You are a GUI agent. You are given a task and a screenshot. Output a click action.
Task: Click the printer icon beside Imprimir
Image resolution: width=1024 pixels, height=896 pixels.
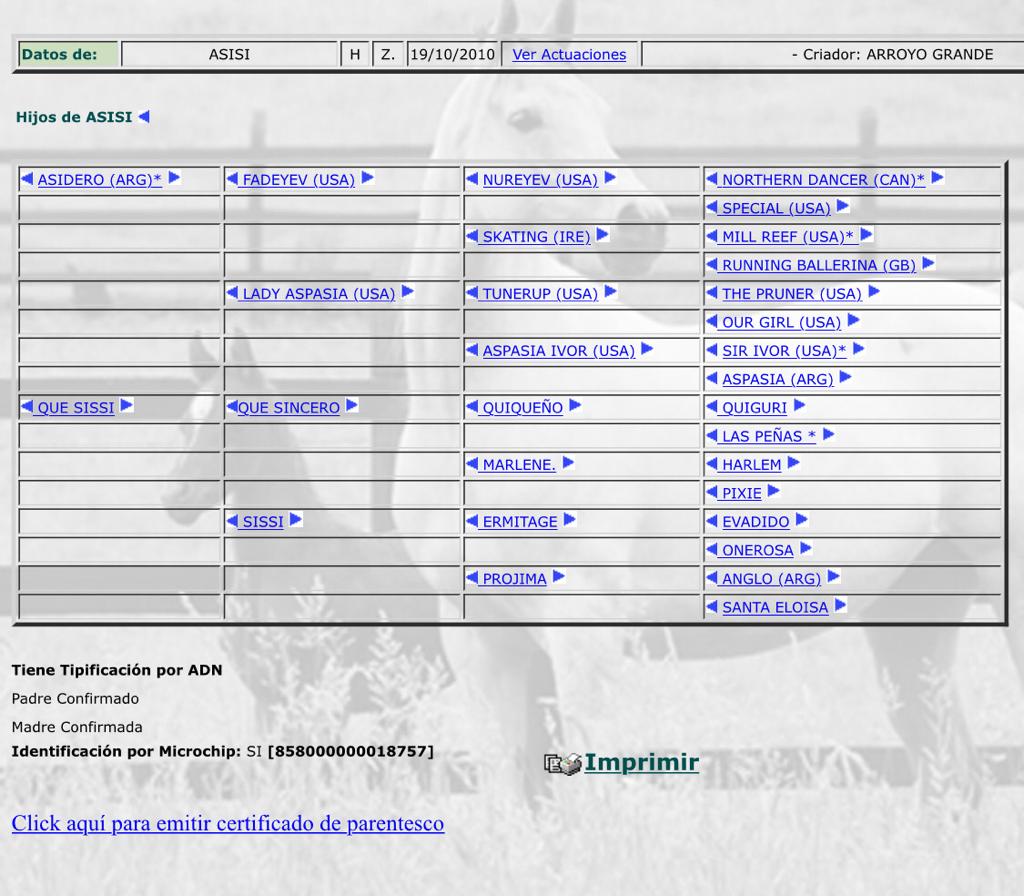click(562, 764)
